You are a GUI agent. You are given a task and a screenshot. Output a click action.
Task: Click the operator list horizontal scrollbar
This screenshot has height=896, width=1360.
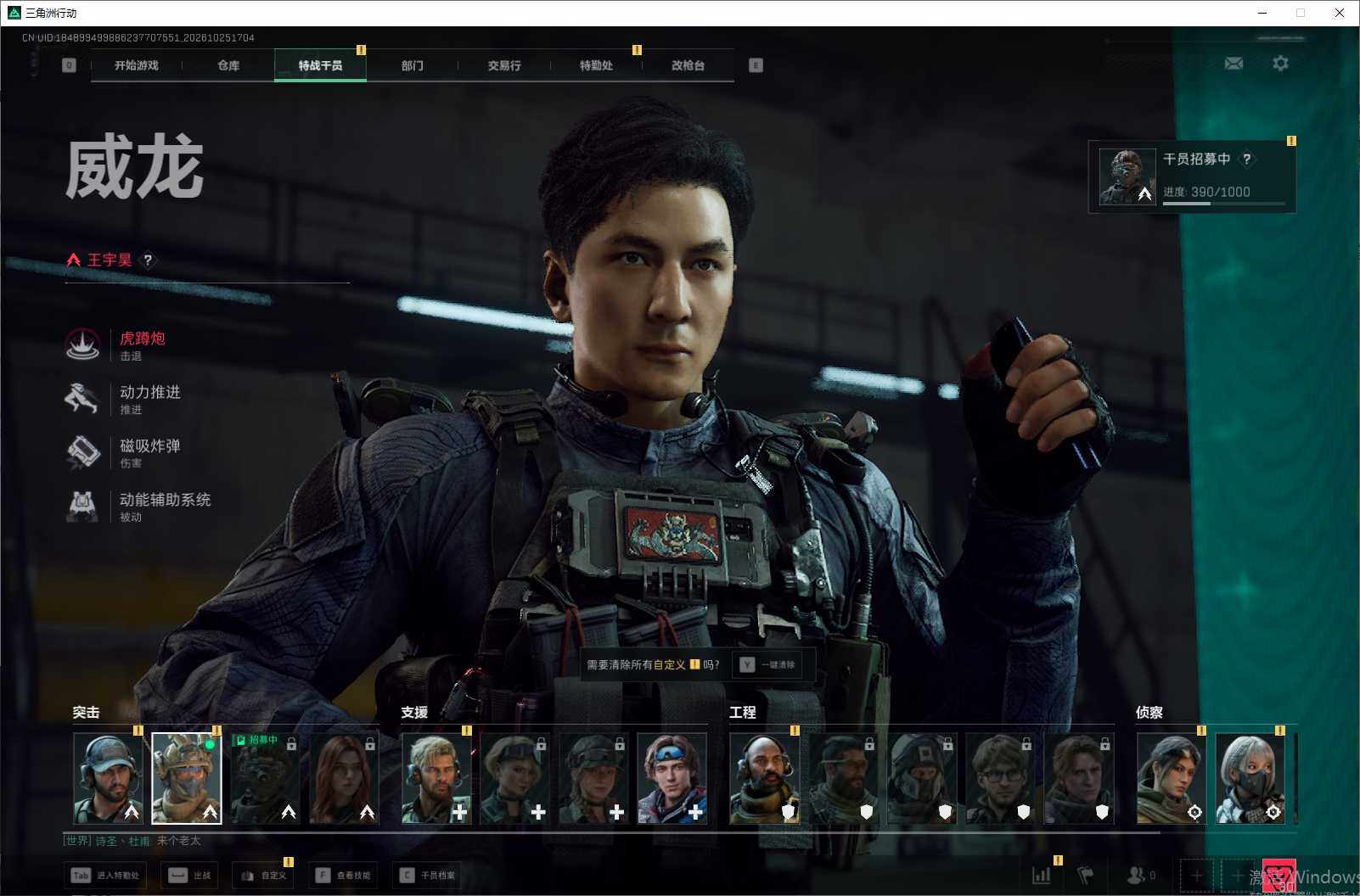click(x=612, y=832)
